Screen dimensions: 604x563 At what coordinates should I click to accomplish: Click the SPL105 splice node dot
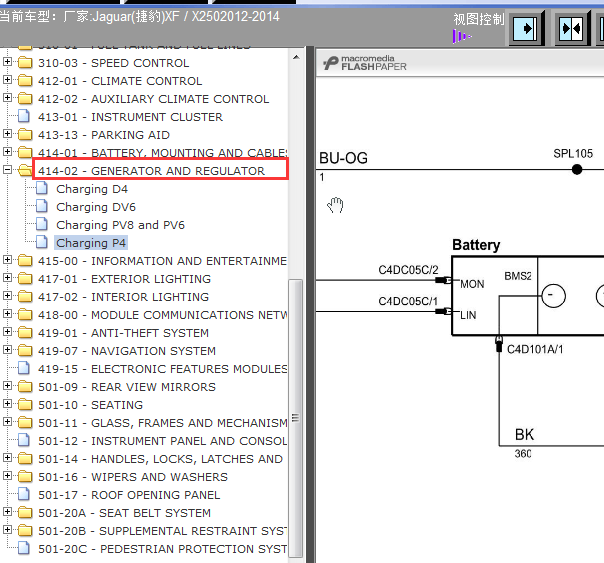click(577, 169)
